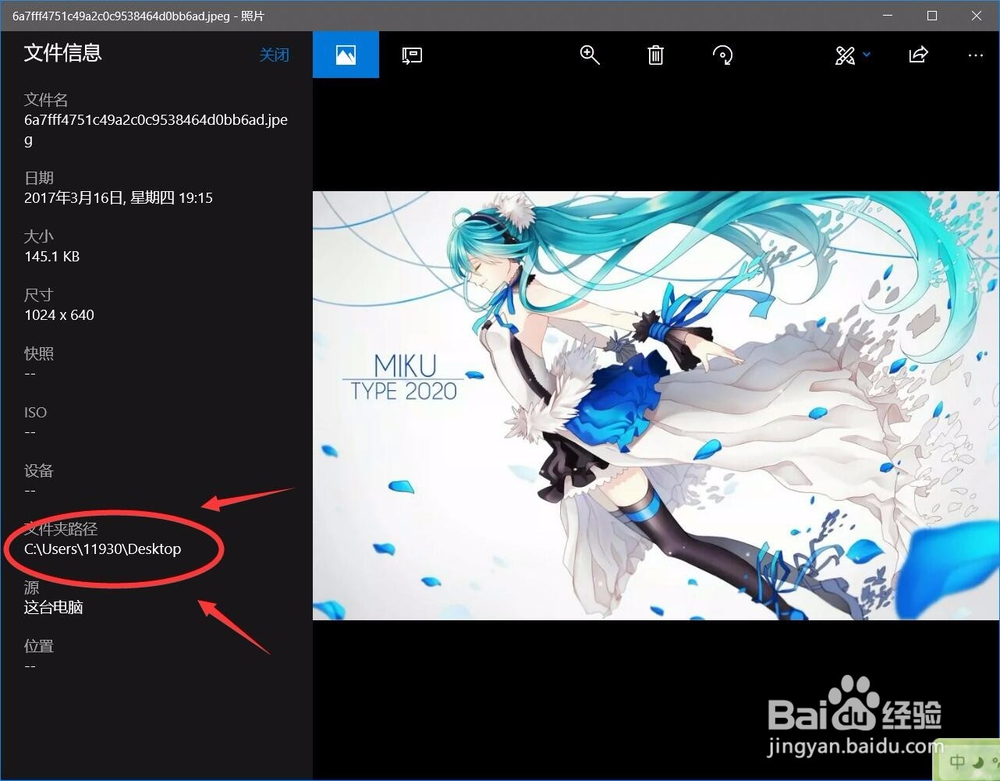Click the folder path C:\Users\11930\Desktop
The width and height of the screenshot is (1000, 781).
103,549
